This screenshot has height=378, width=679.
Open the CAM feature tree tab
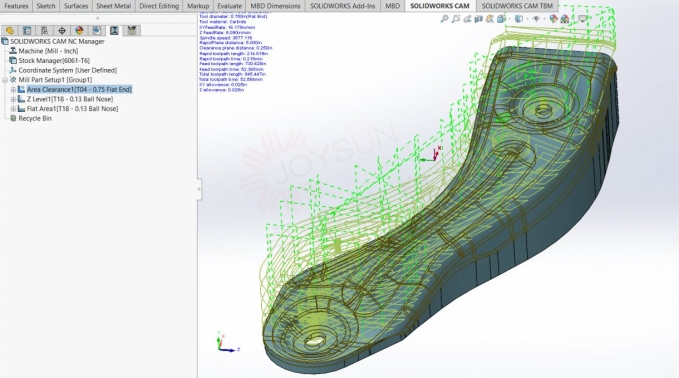click(x=97, y=30)
